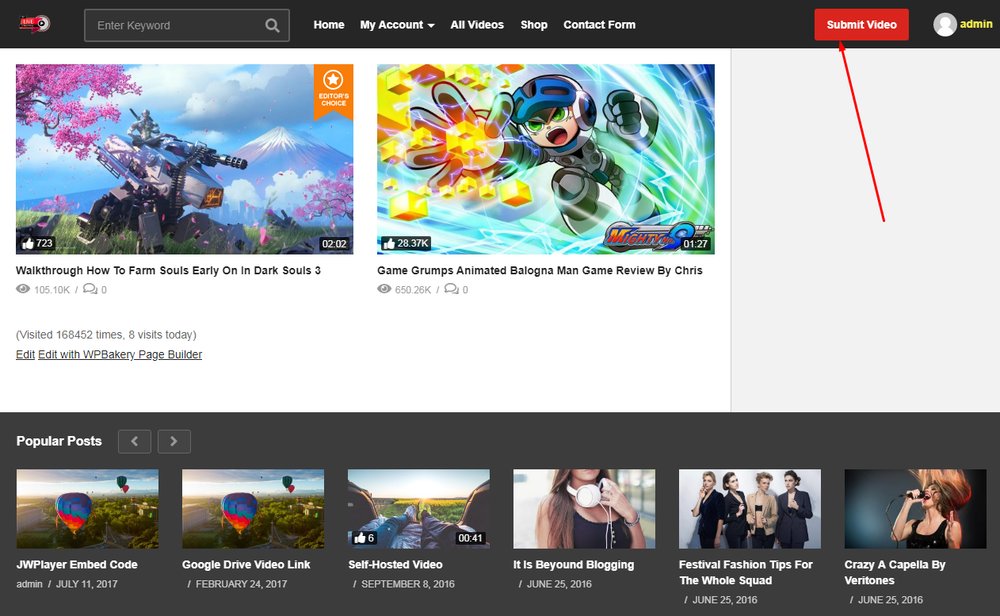Click the 01:27 duration label
This screenshot has width=1000, height=616.
pyautogui.click(x=695, y=244)
